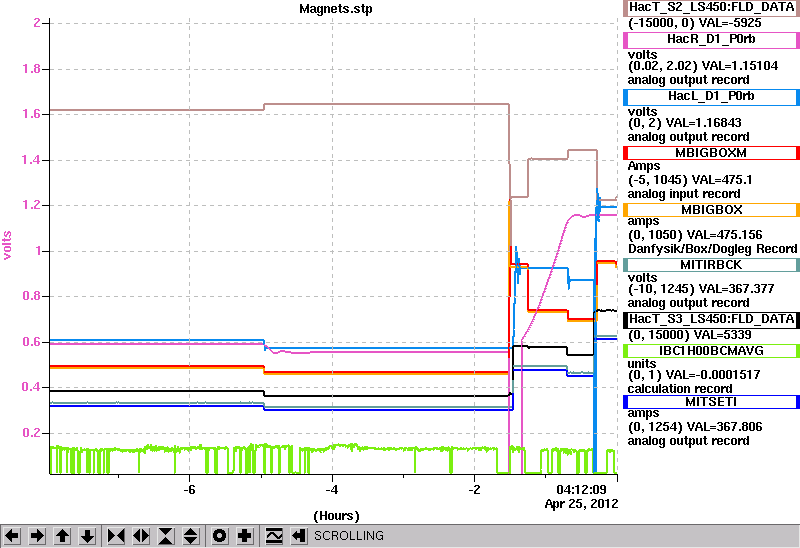This screenshot has width=800, height=548.
Task: Select the IBC1H00BCMAVG green curve legend
Action: (x=711, y=351)
